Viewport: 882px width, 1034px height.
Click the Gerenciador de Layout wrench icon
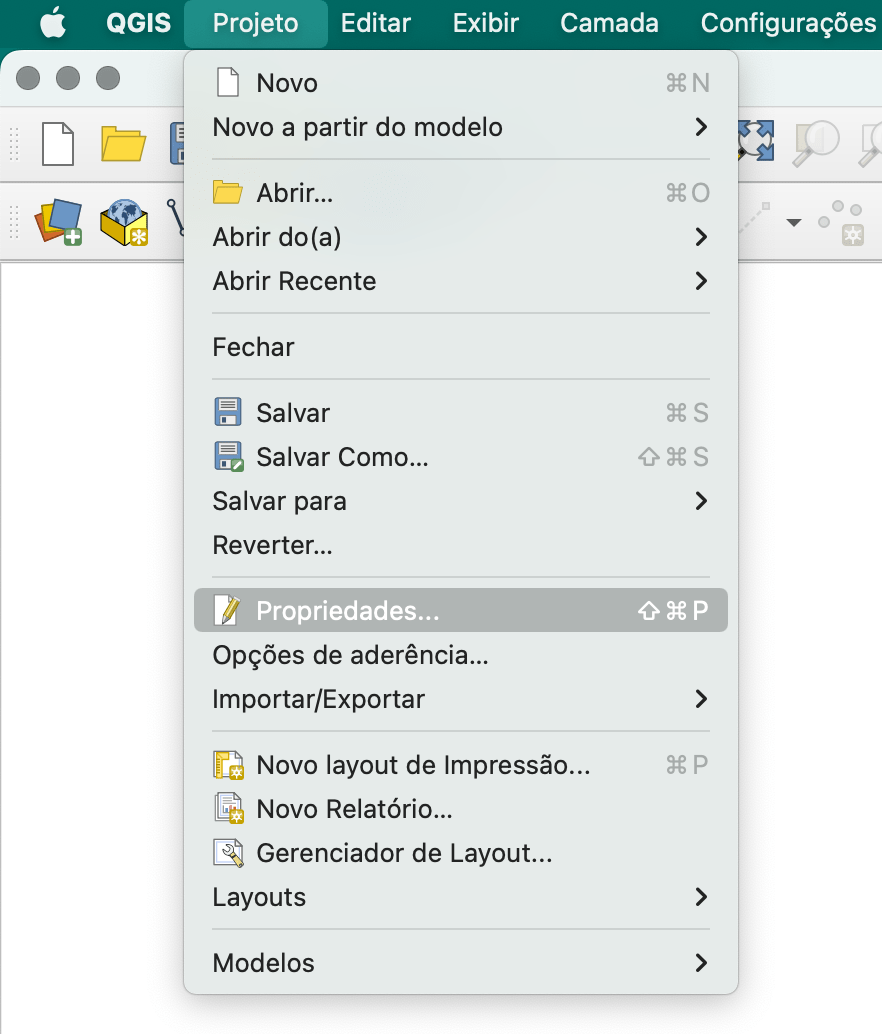click(229, 853)
